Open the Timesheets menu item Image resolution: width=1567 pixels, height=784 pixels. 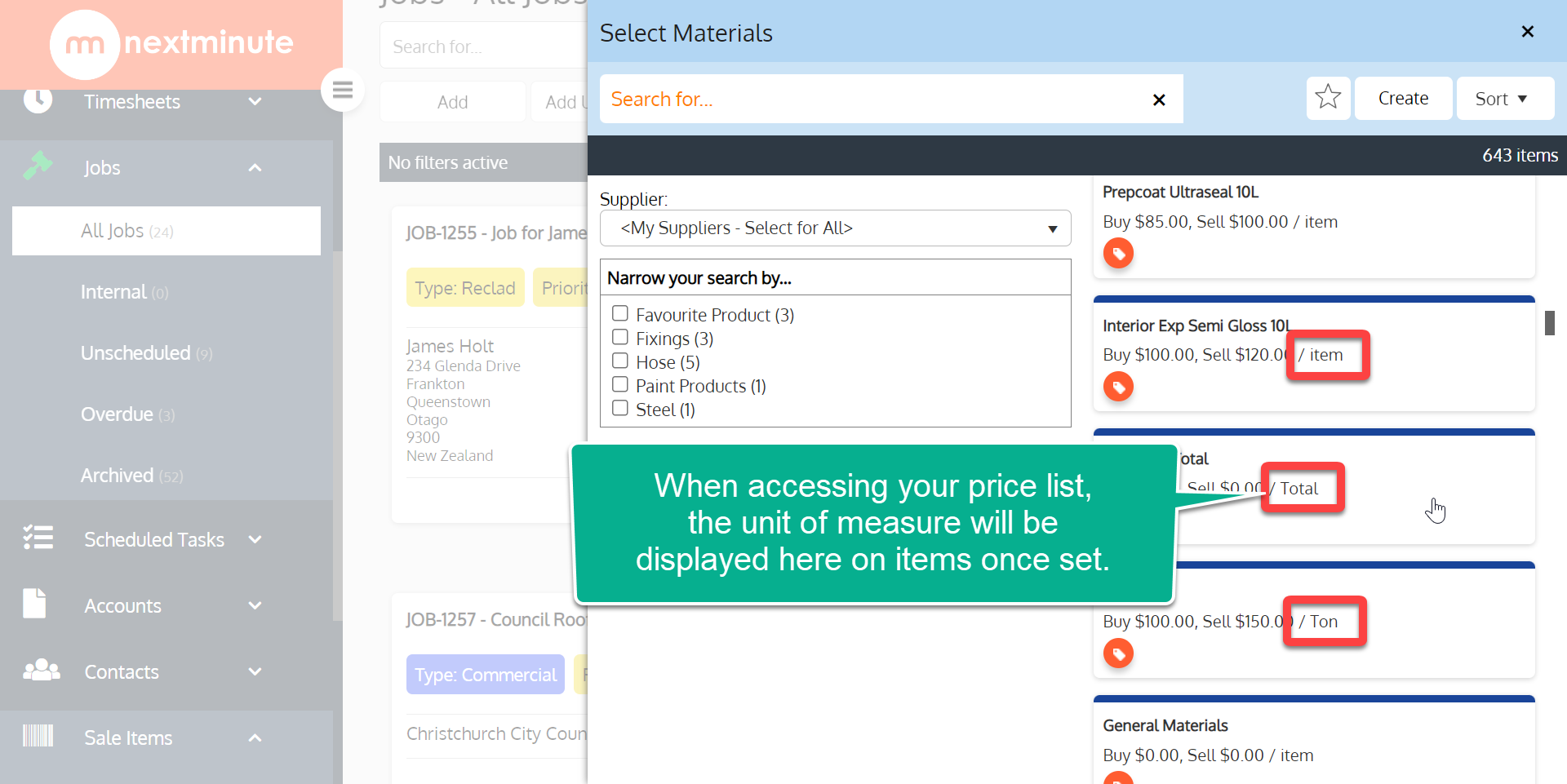132,102
